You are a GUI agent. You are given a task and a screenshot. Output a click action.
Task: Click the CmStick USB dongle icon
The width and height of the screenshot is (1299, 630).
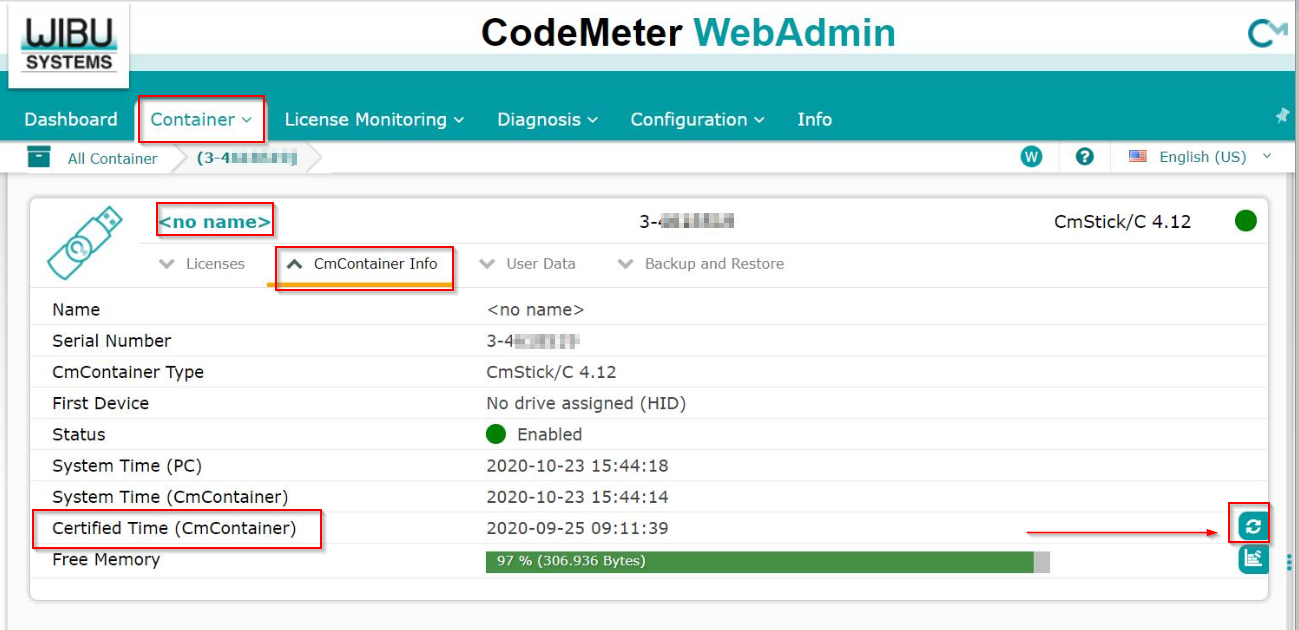85,242
